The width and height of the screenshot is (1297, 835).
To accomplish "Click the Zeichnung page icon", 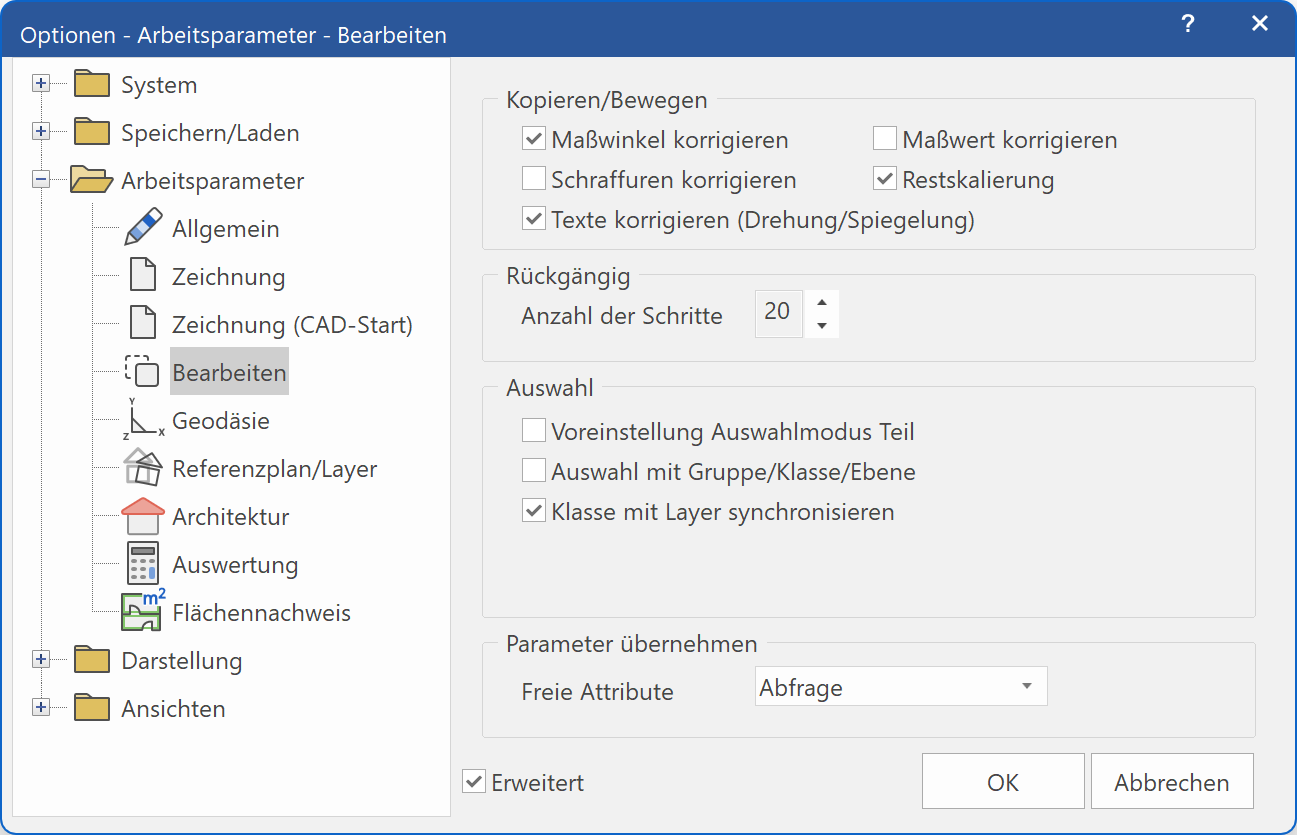I will click(143, 276).
